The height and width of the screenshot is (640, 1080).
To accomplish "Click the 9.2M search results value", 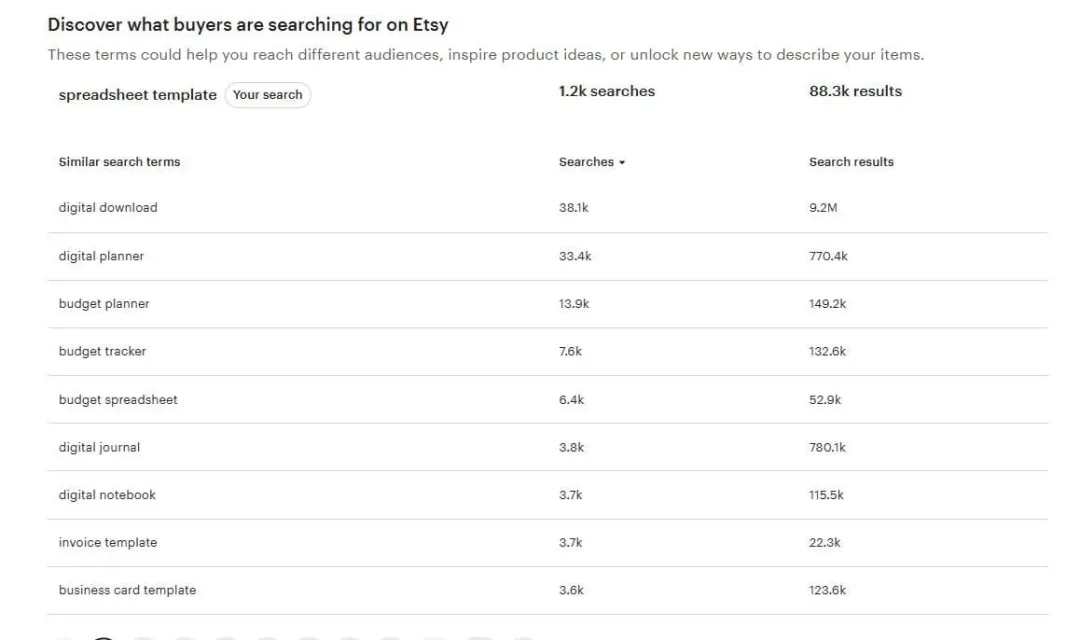I will 823,207.
